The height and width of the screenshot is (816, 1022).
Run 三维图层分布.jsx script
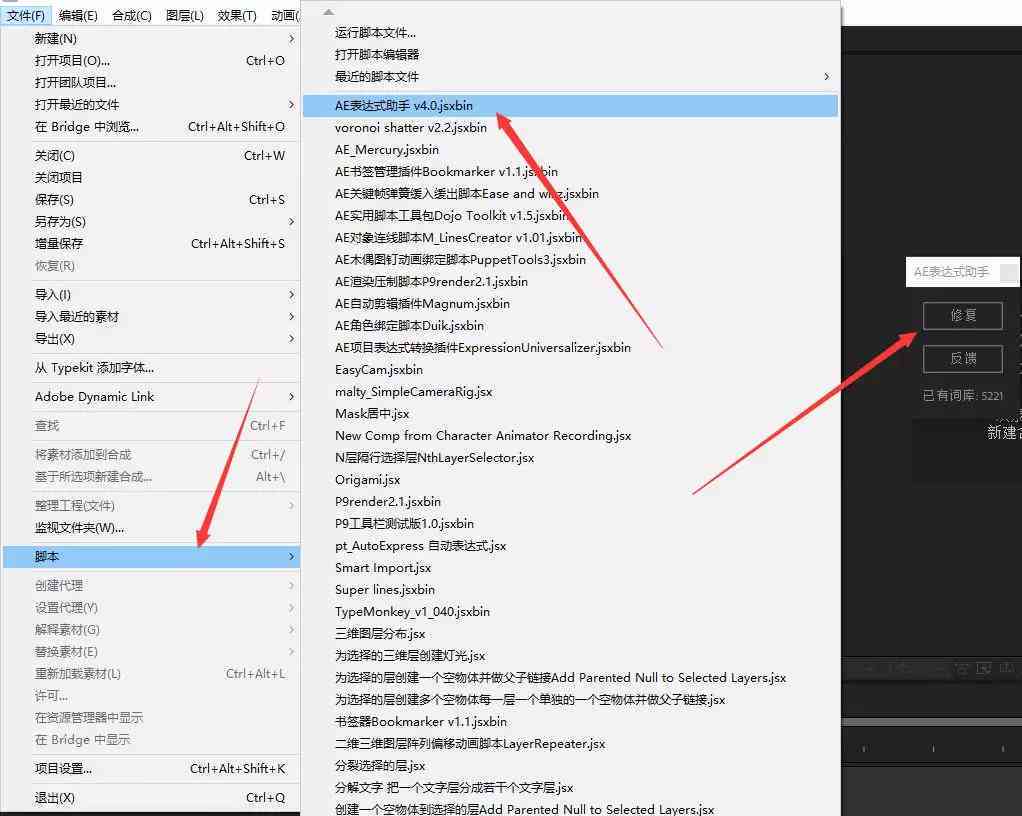(x=570, y=634)
